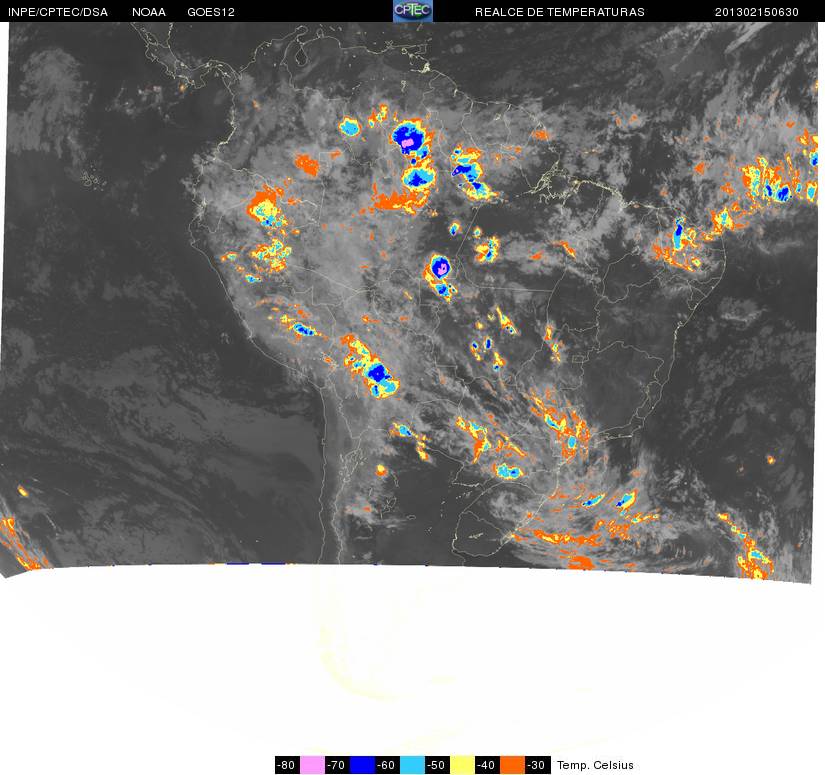Image resolution: width=825 pixels, height=775 pixels.
Task: Select the dark blue -70 to -60 swatch
Action: [362, 764]
